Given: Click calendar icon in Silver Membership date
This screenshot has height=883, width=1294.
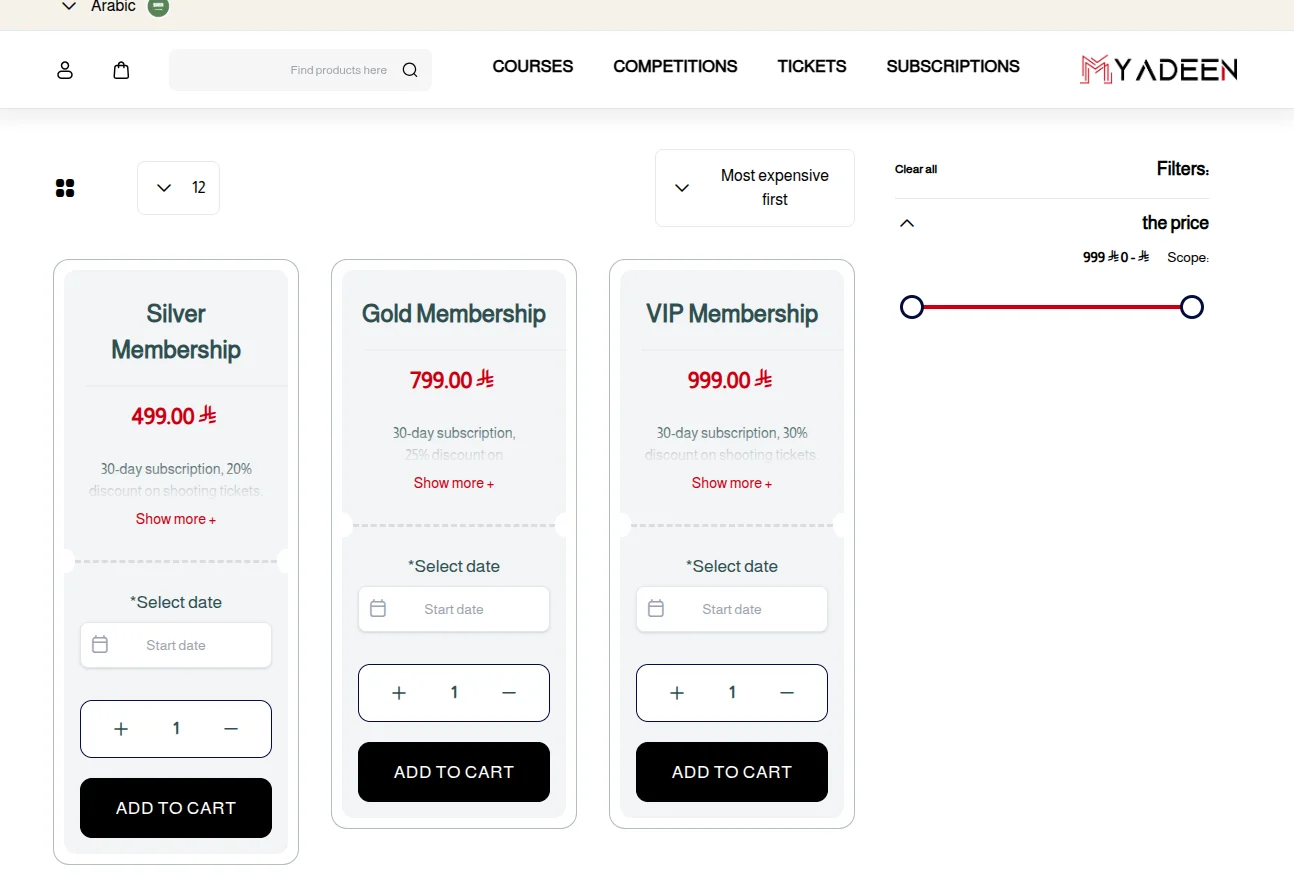Looking at the screenshot, I should (100, 645).
